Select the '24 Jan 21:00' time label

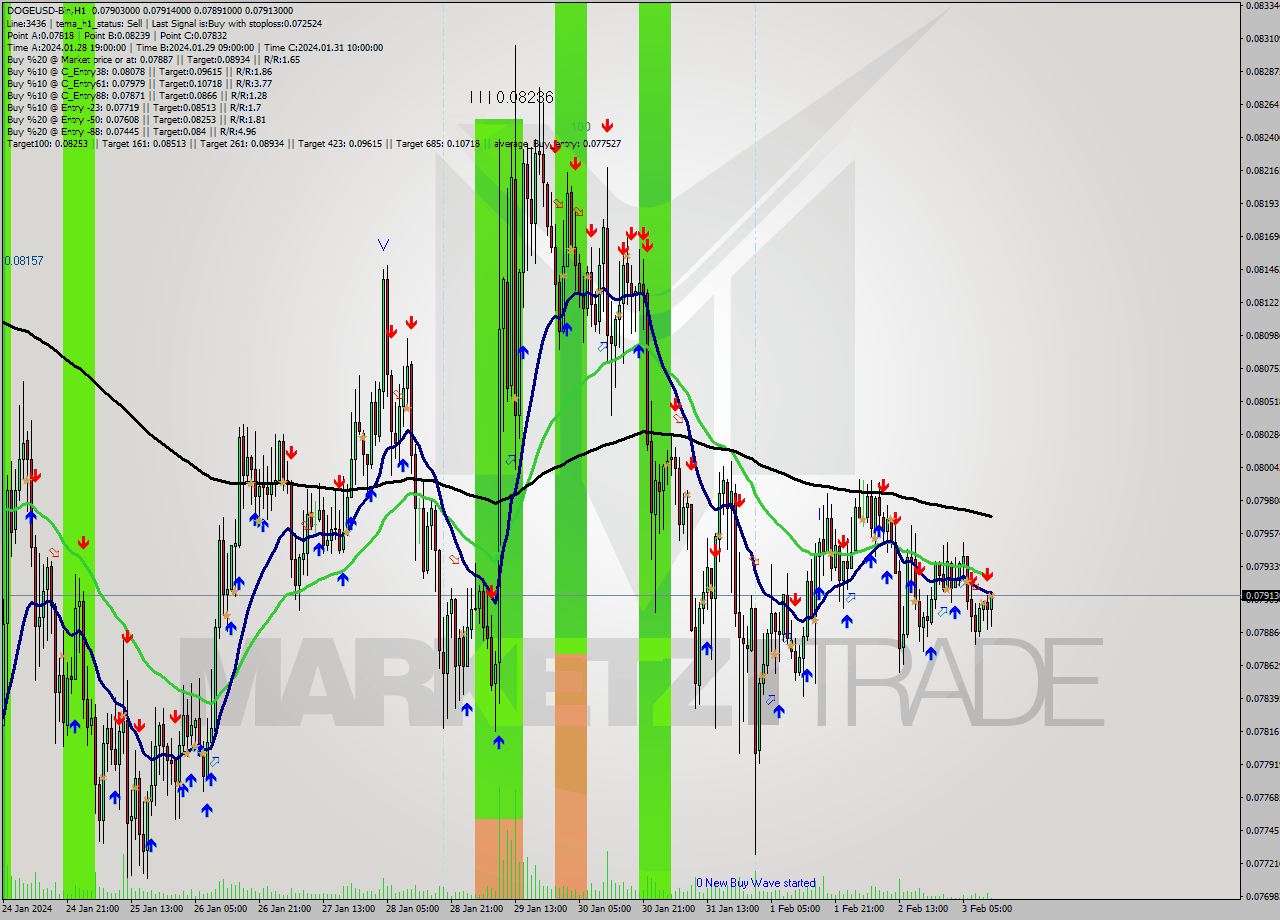(93, 909)
